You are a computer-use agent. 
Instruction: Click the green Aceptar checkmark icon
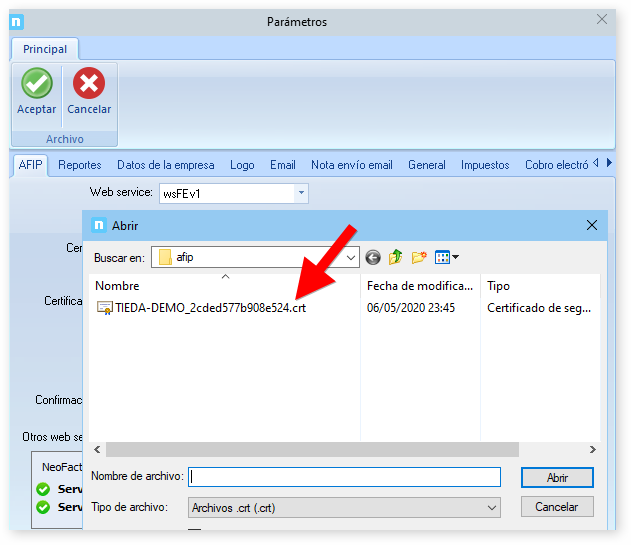click(x=37, y=83)
